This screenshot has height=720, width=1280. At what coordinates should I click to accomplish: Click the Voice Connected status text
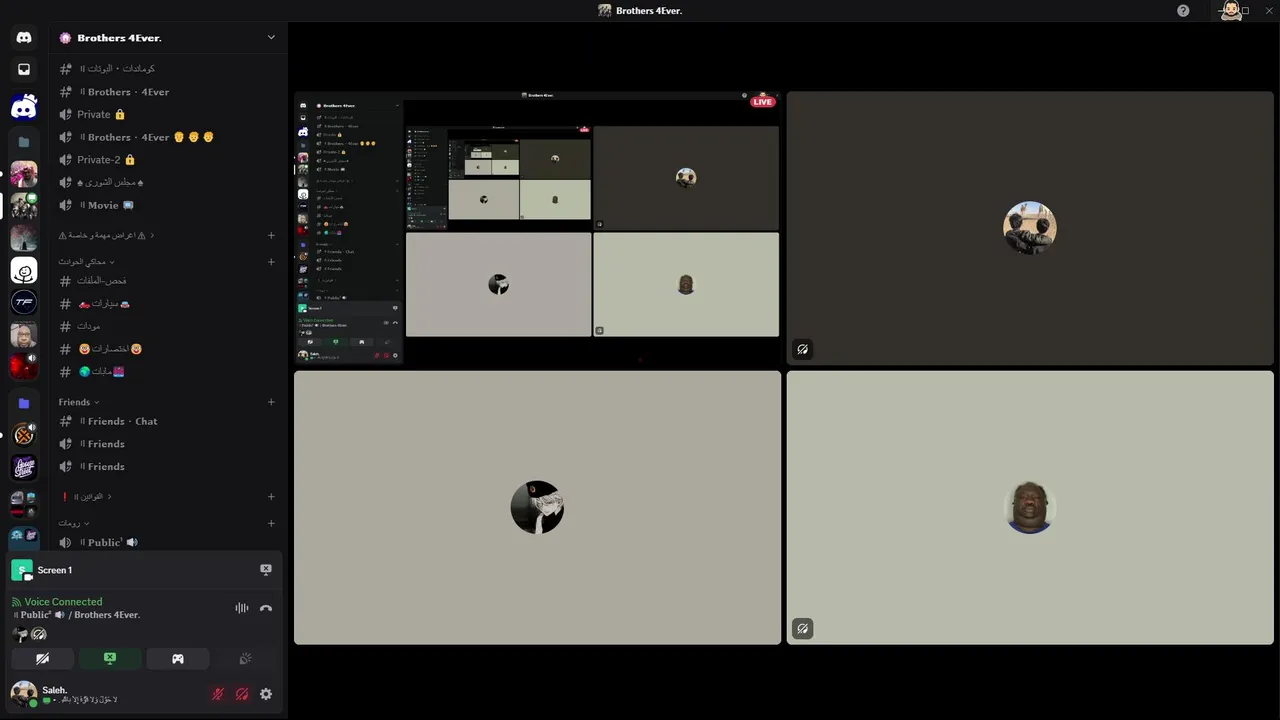pyautogui.click(x=63, y=602)
